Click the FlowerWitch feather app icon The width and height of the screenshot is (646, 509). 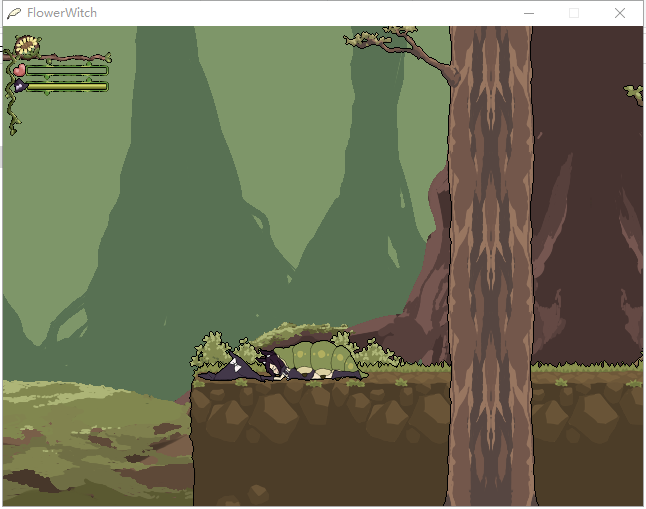click(x=14, y=13)
